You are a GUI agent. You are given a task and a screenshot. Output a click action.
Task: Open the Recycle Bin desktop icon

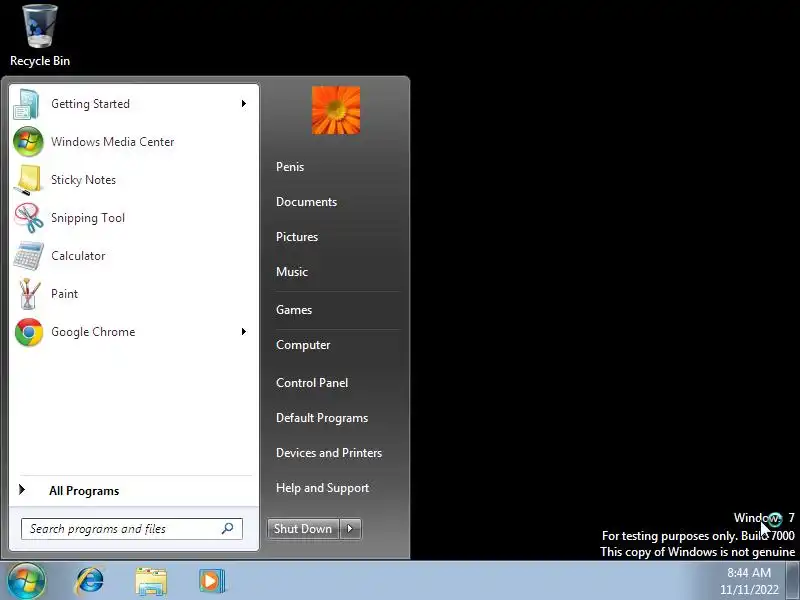pos(40,35)
